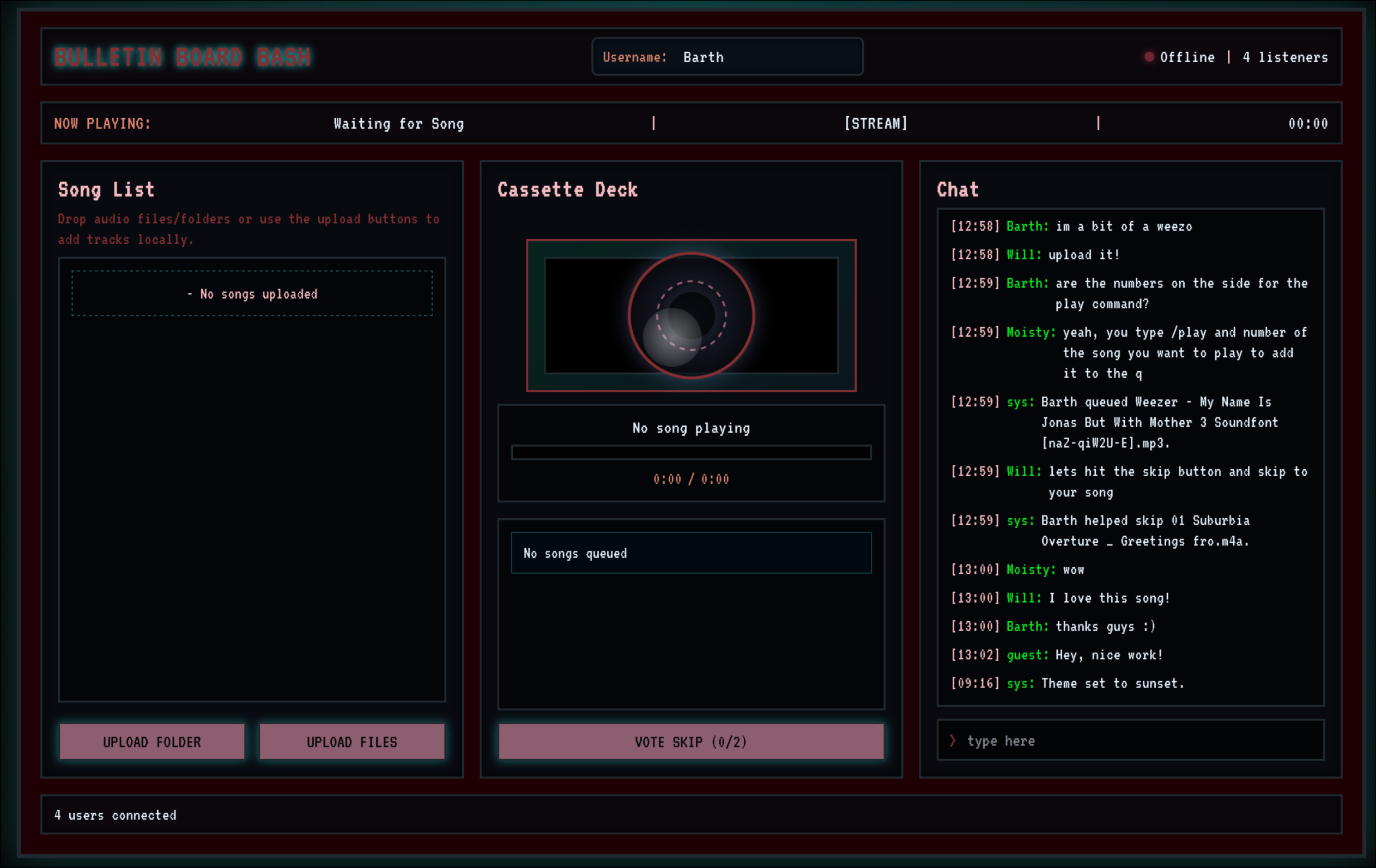This screenshot has height=868, width=1376.
Task: Select the 'No songs queued' queue entry
Action: coord(691,553)
